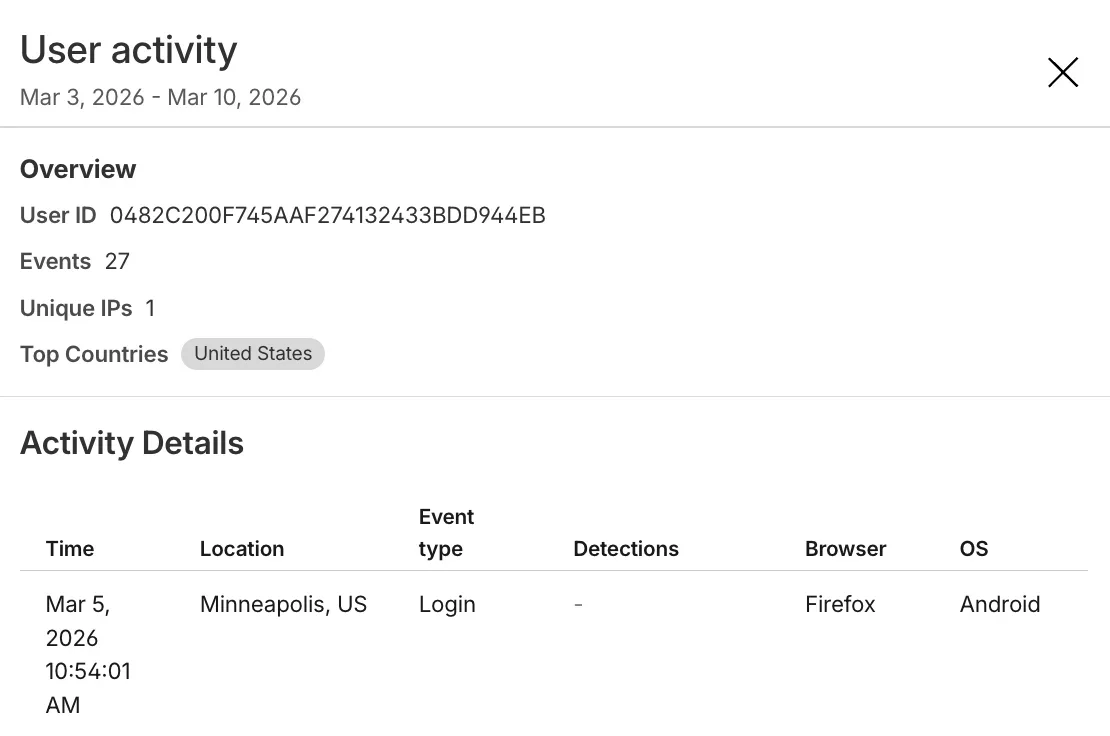Click the date range Mar 3 - Mar 10
The height and width of the screenshot is (736, 1110).
coord(160,97)
